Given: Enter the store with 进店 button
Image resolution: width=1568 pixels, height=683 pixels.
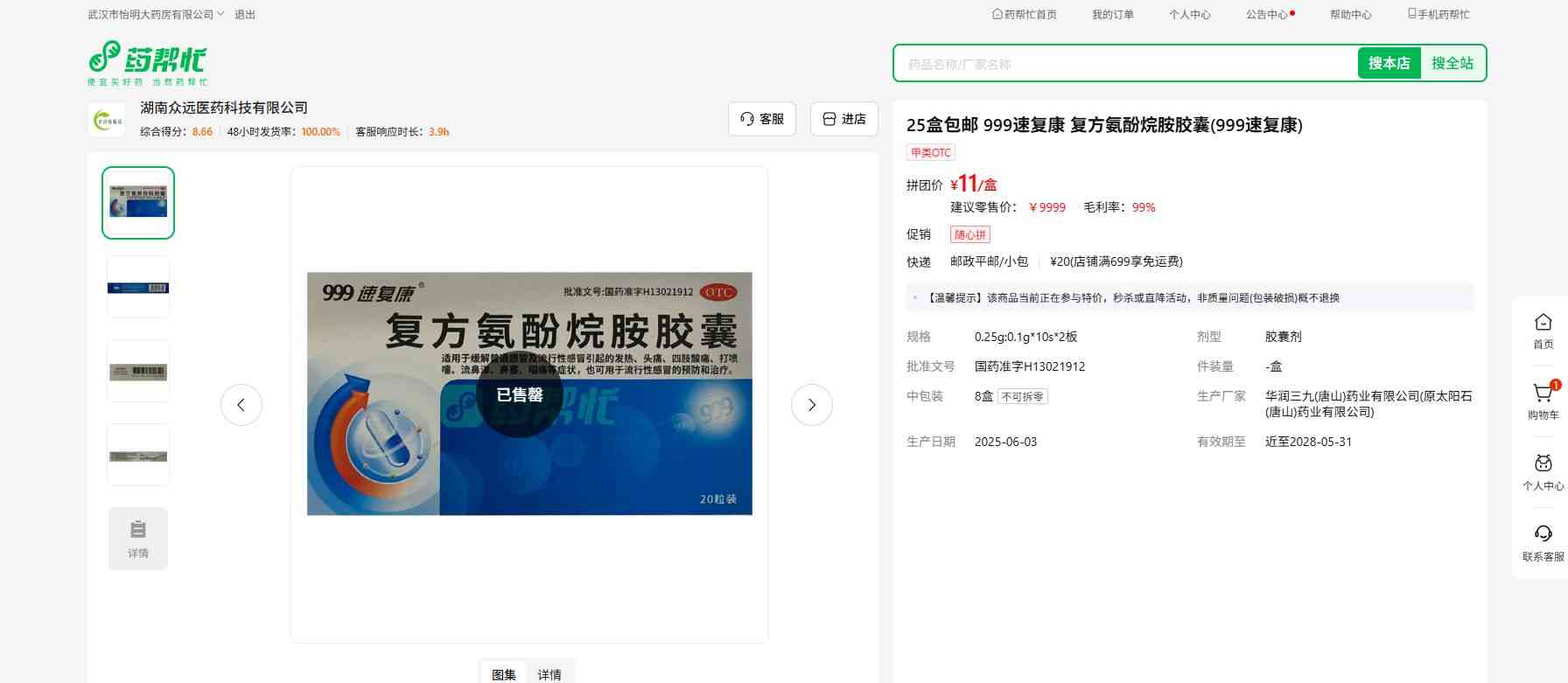Looking at the screenshot, I should (843, 119).
